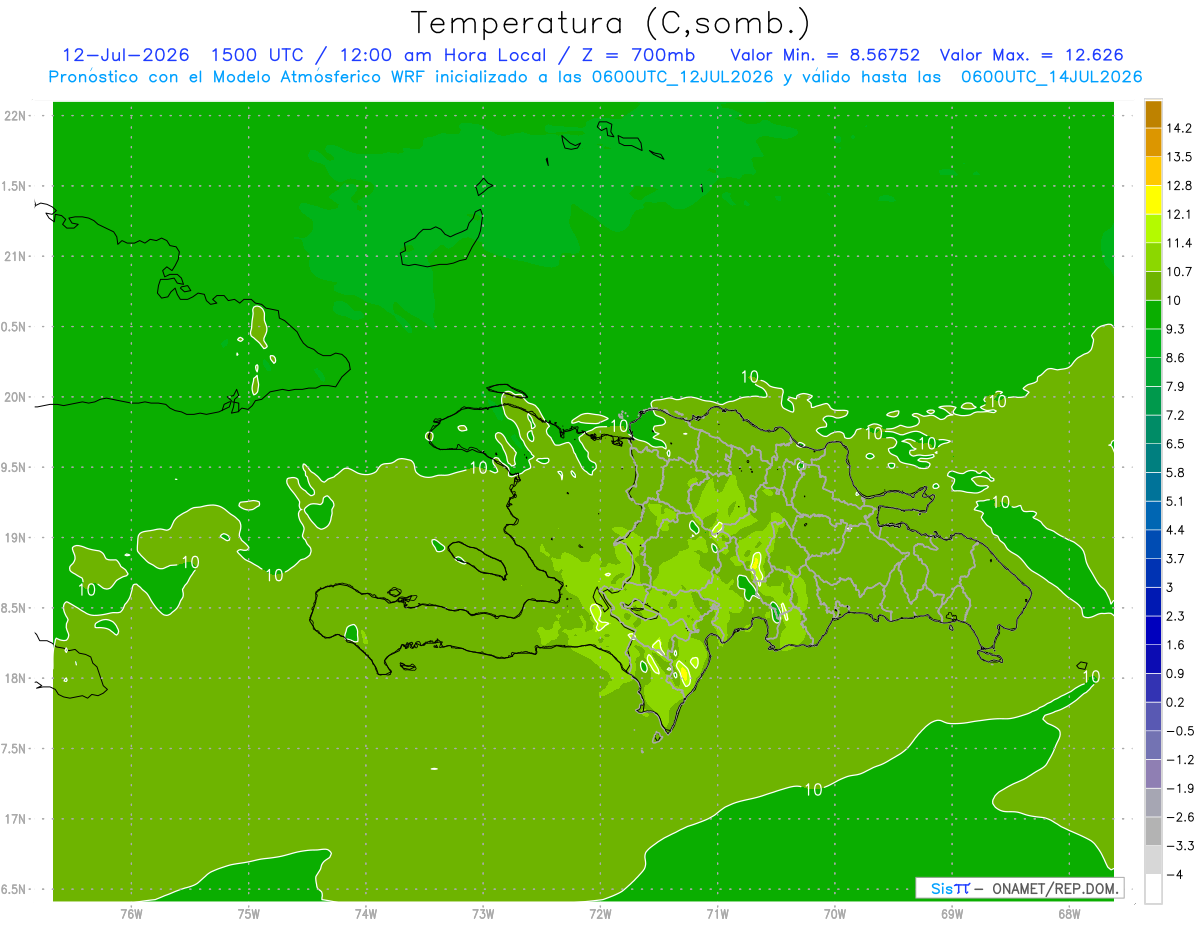The image size is (1200, 927).
Task: Click the '-1.9' color scale value
Action: tap(1180, 788)
